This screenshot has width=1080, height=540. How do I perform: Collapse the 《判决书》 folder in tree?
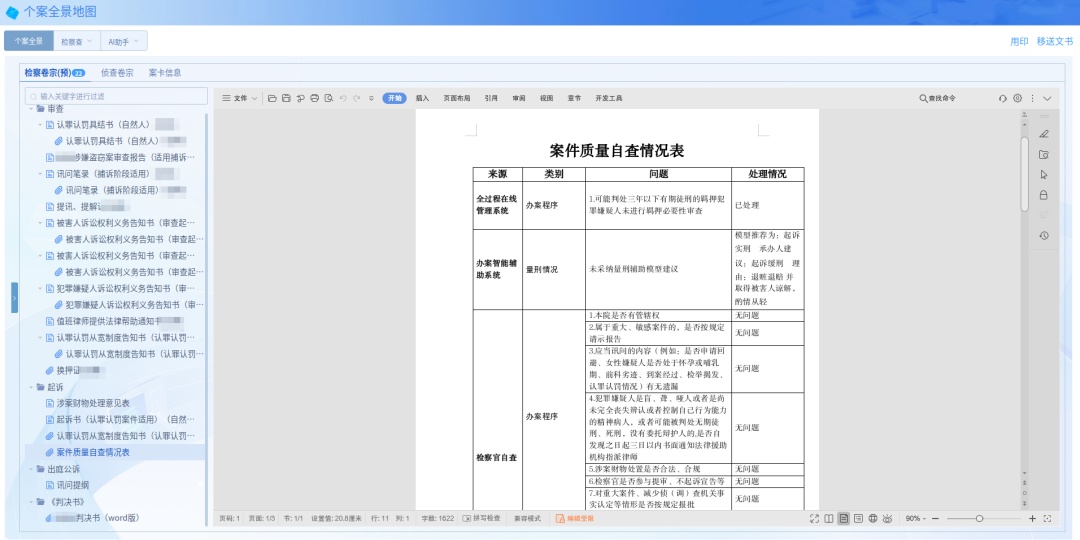31,501
